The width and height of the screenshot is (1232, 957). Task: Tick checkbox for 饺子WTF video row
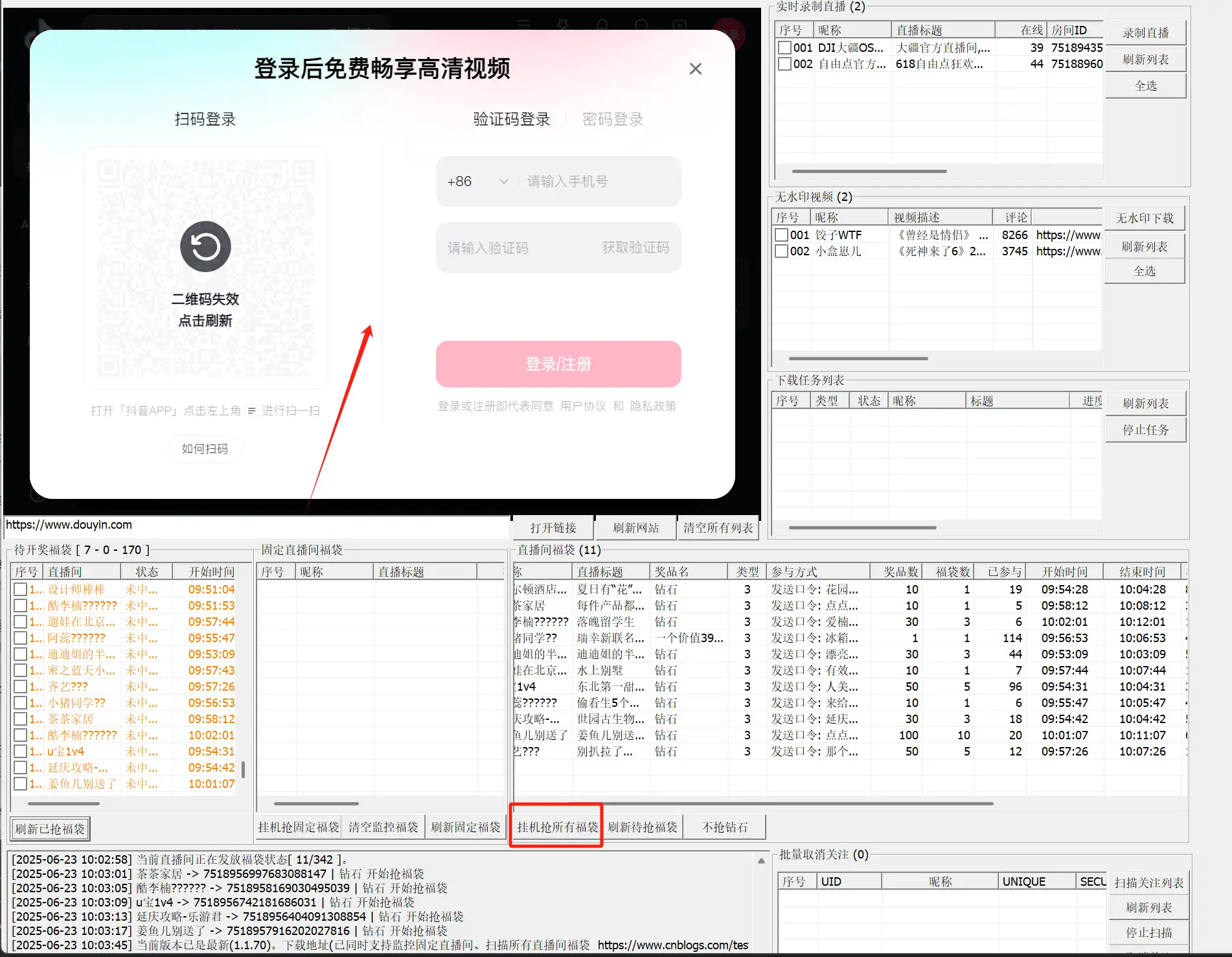point(781,235)
